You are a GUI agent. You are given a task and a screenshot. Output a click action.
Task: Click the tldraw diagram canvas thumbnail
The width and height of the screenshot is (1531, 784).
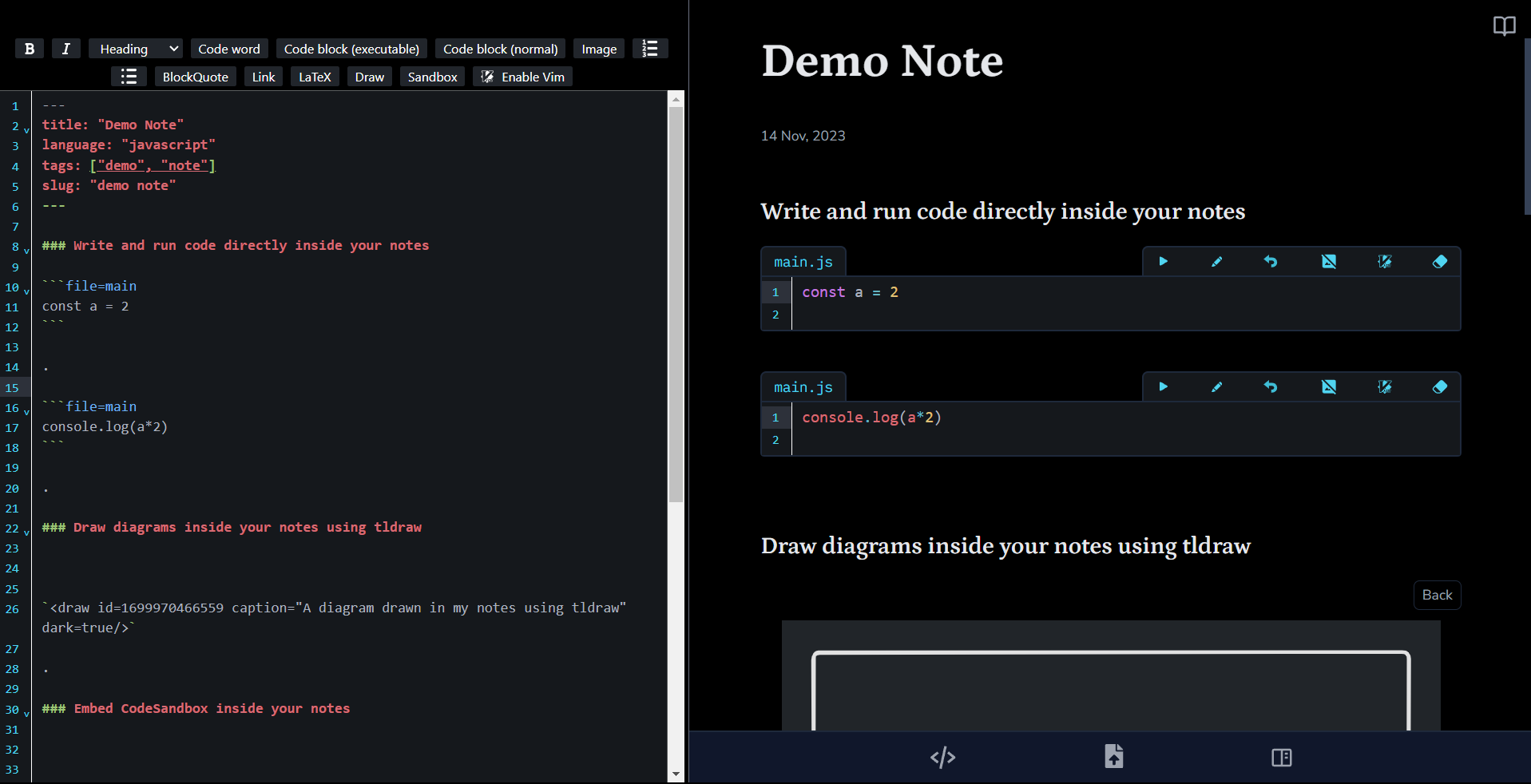1111,675
